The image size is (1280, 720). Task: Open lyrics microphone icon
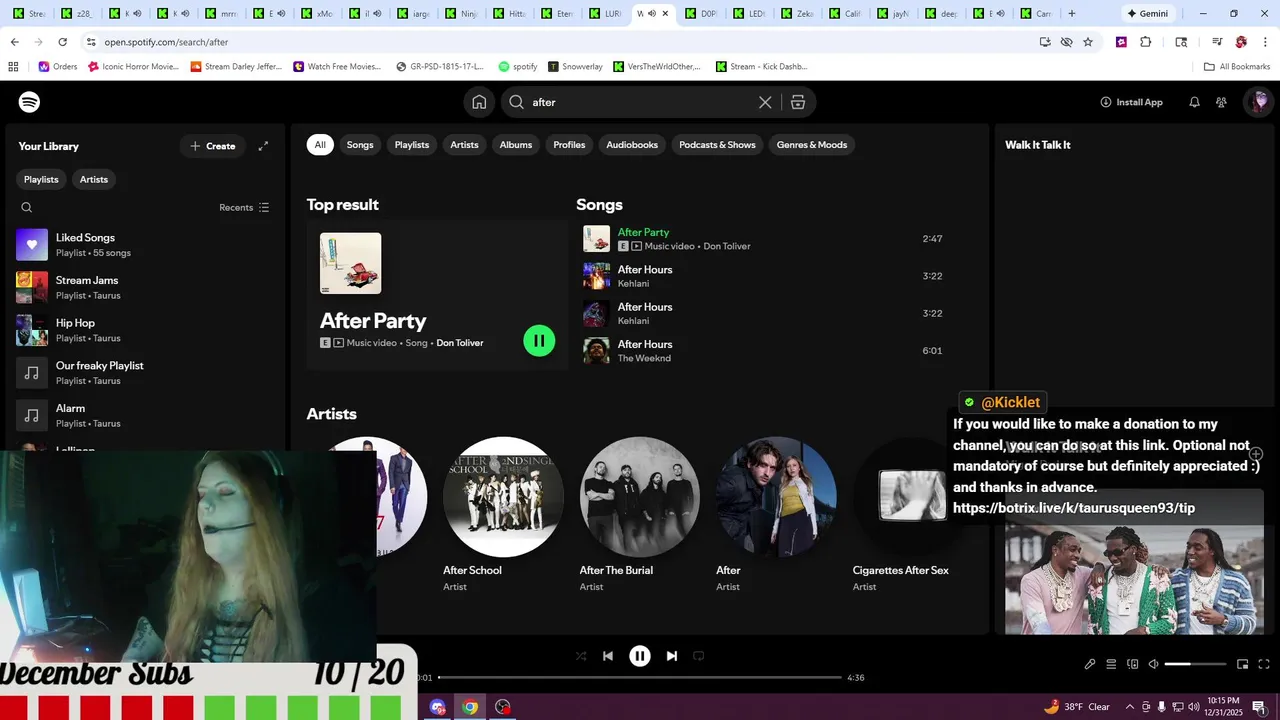pyautogui.click(x=1090, y=664)
